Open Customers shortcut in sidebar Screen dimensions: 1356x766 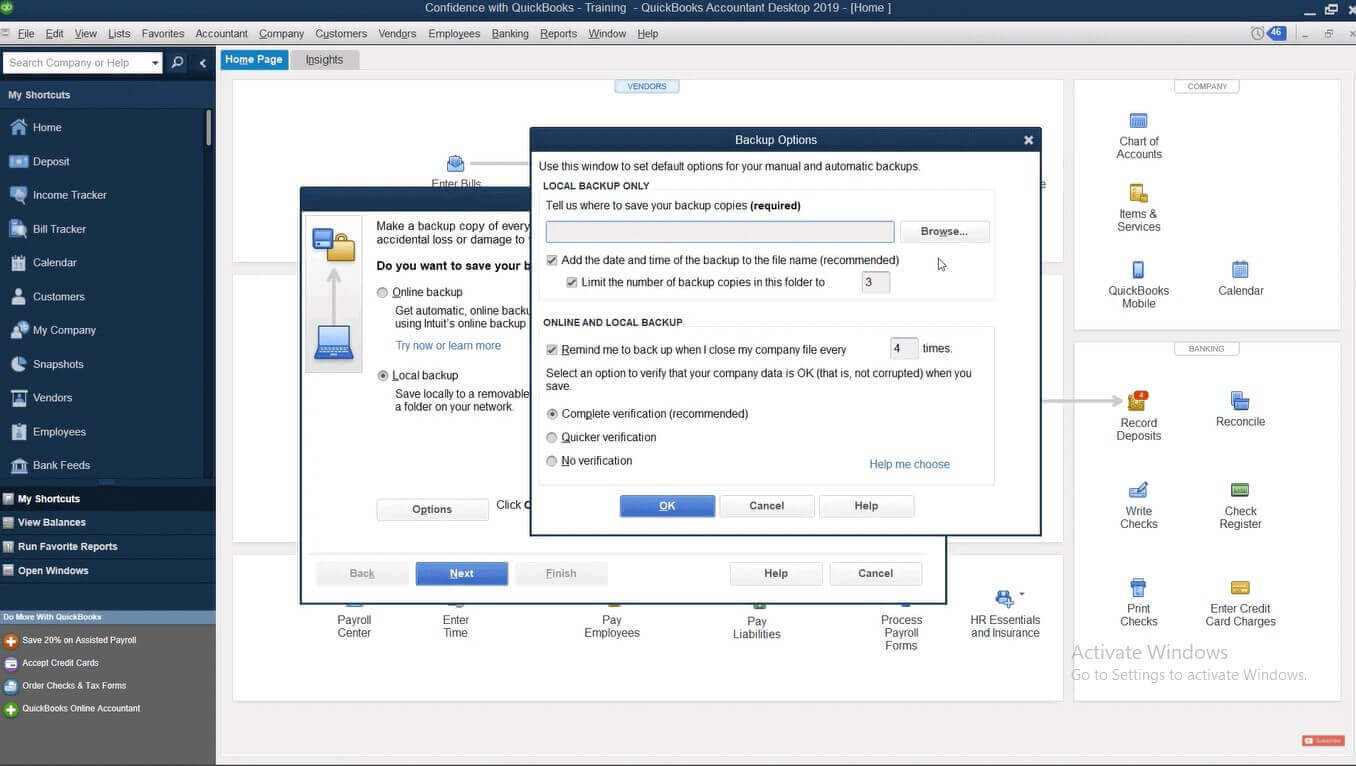[x=58, y=297]
